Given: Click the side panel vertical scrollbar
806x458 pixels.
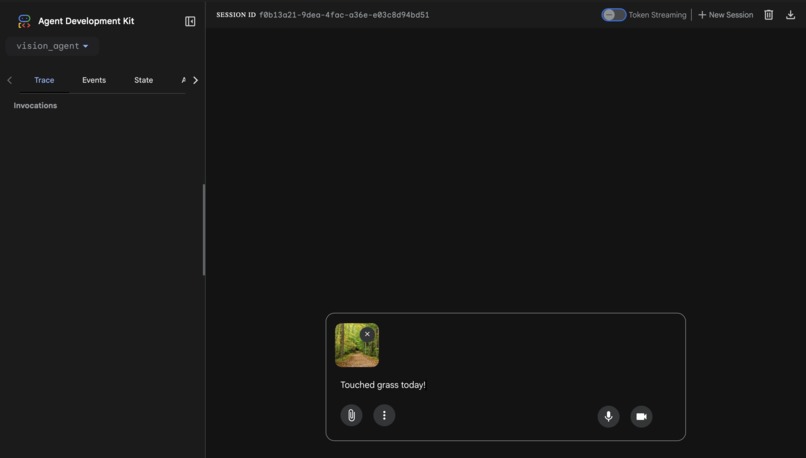Looking at the screenshot, I should 204,230.
